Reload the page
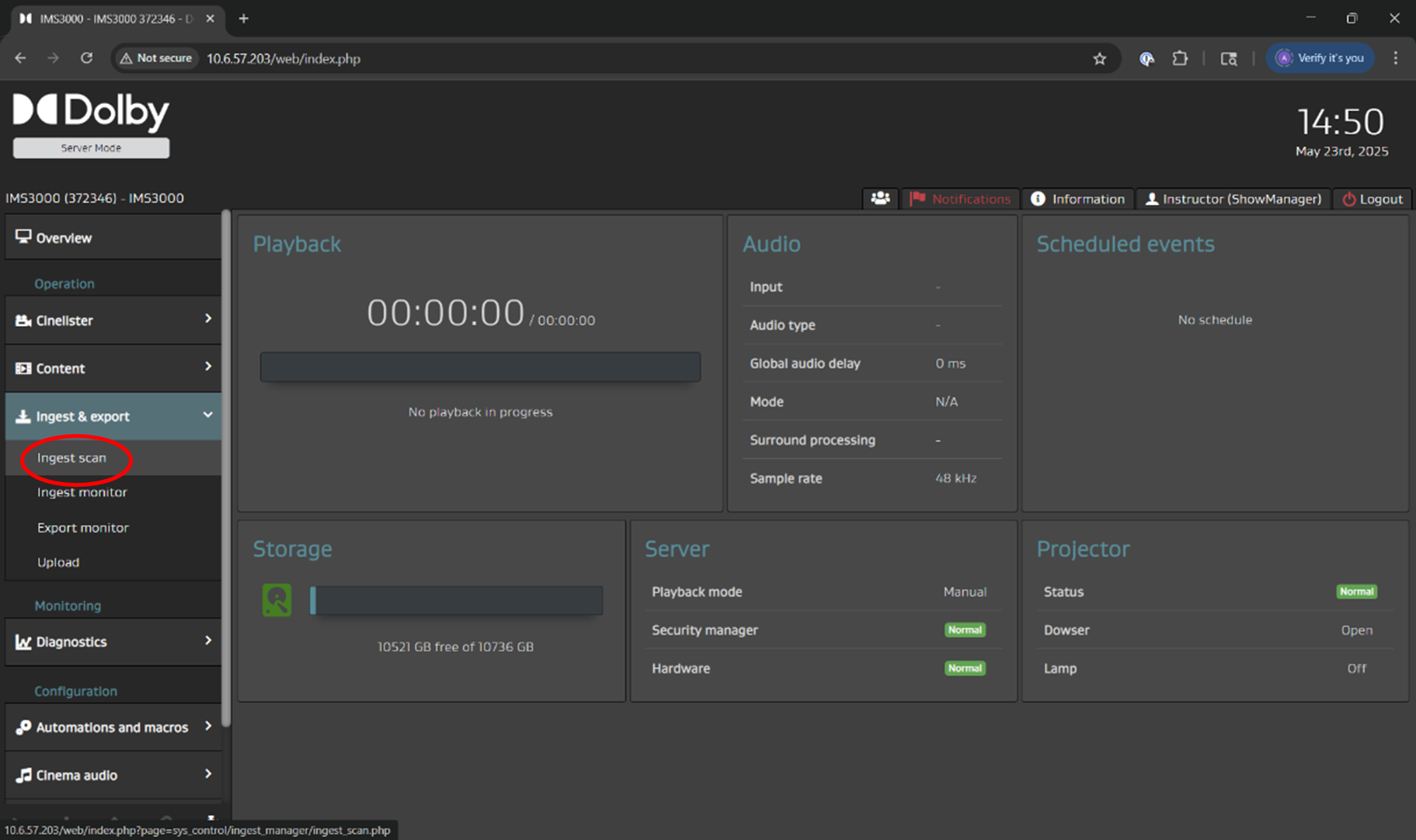1416x840 pixels. pos(86,58)
